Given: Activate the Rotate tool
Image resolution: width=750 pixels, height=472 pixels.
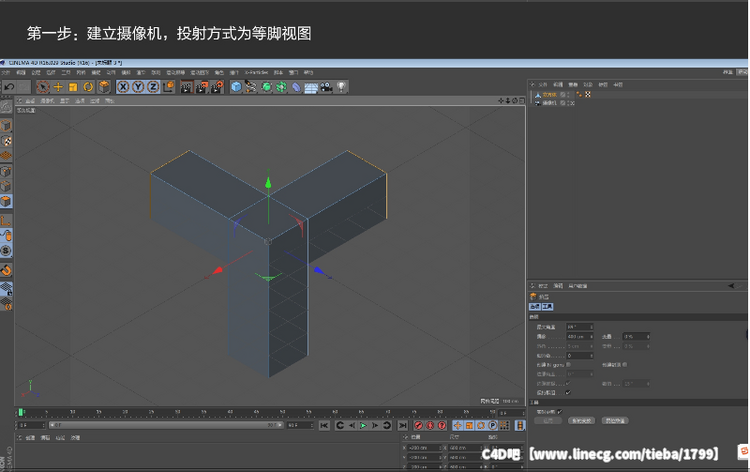Looking at the screenshot, I should (x=88, y=87).
